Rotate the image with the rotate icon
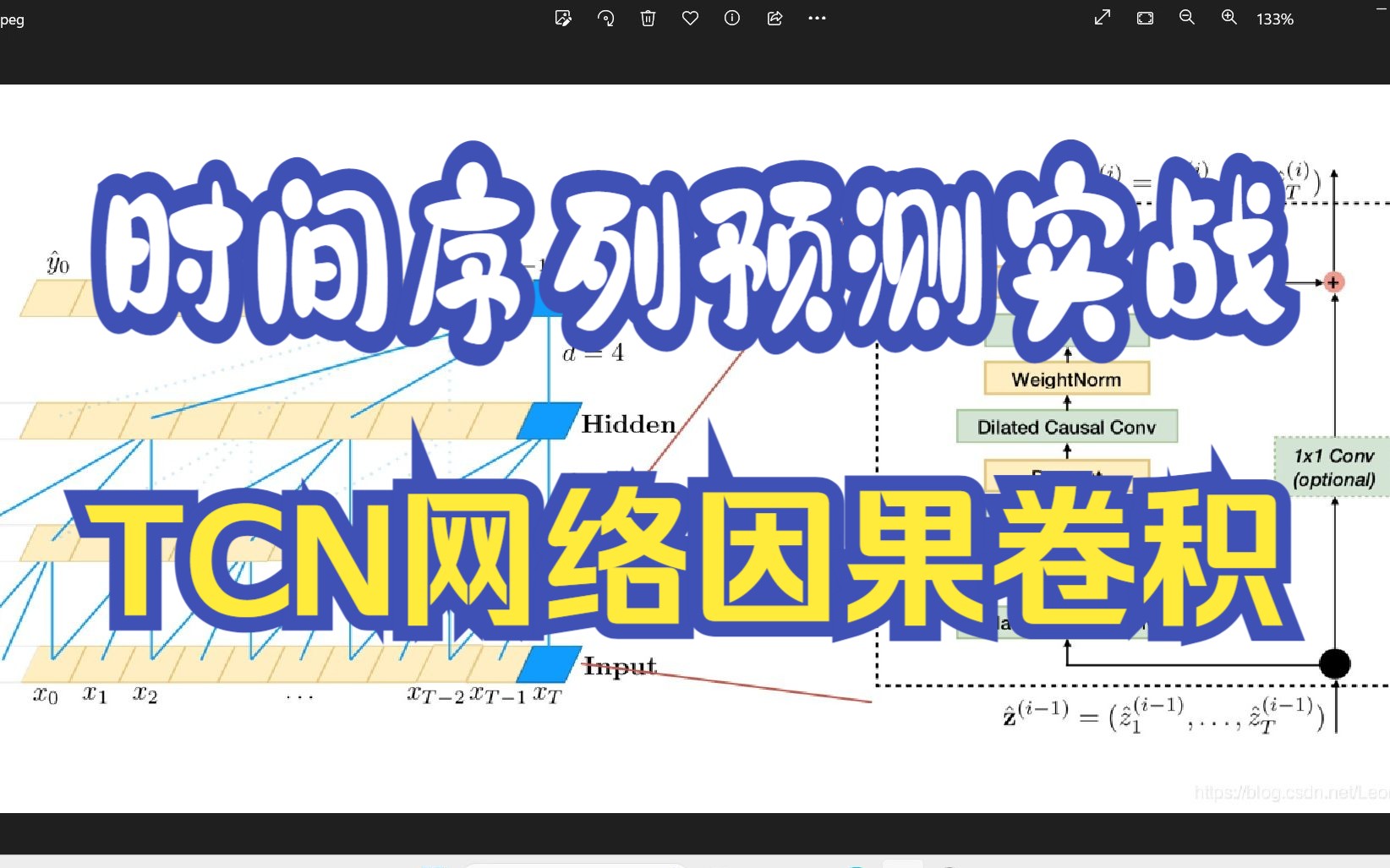This screenshot has height=868, width=1390. click(x=605, y=18)
